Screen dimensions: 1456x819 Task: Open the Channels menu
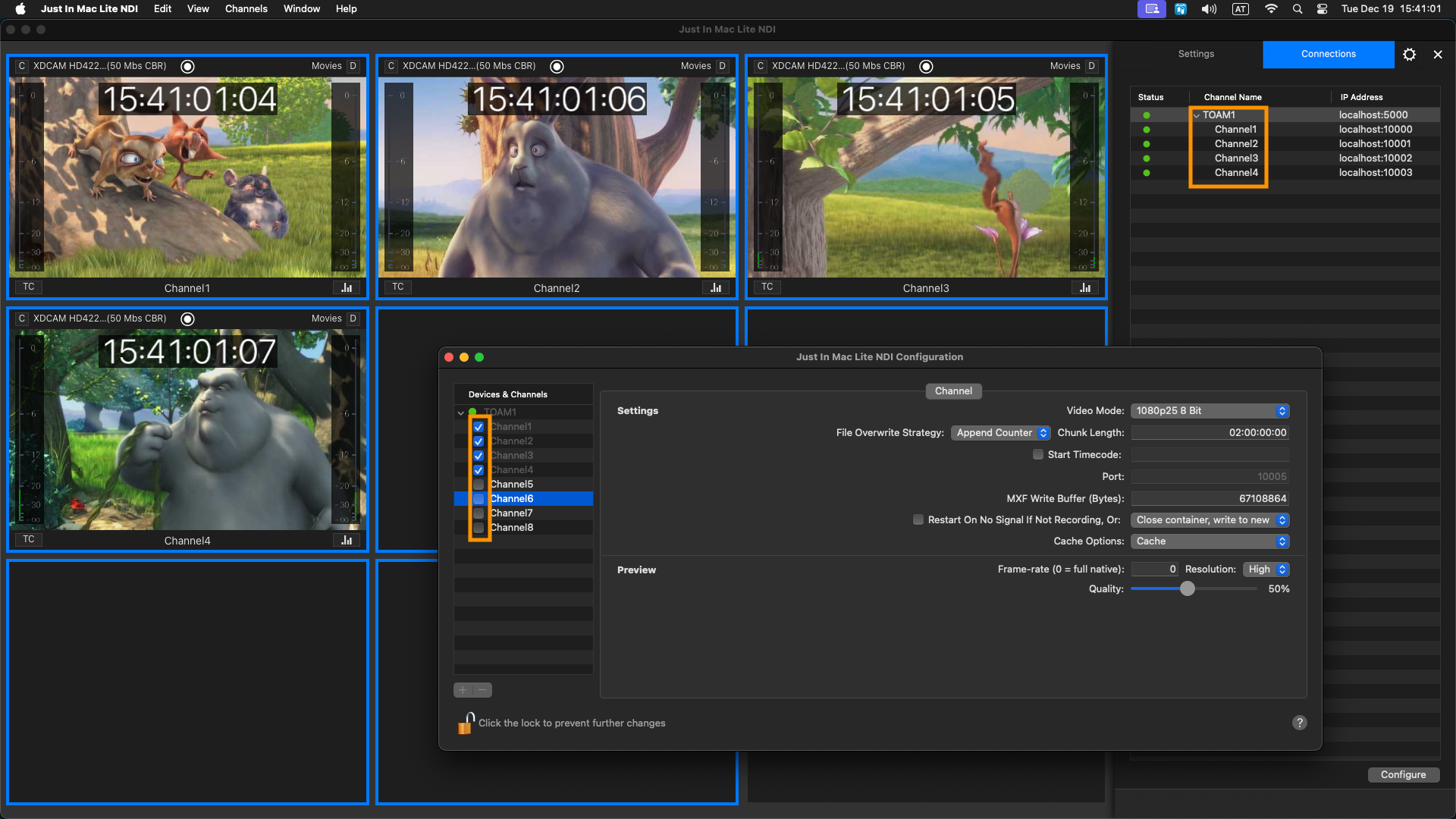pos(246,9)
